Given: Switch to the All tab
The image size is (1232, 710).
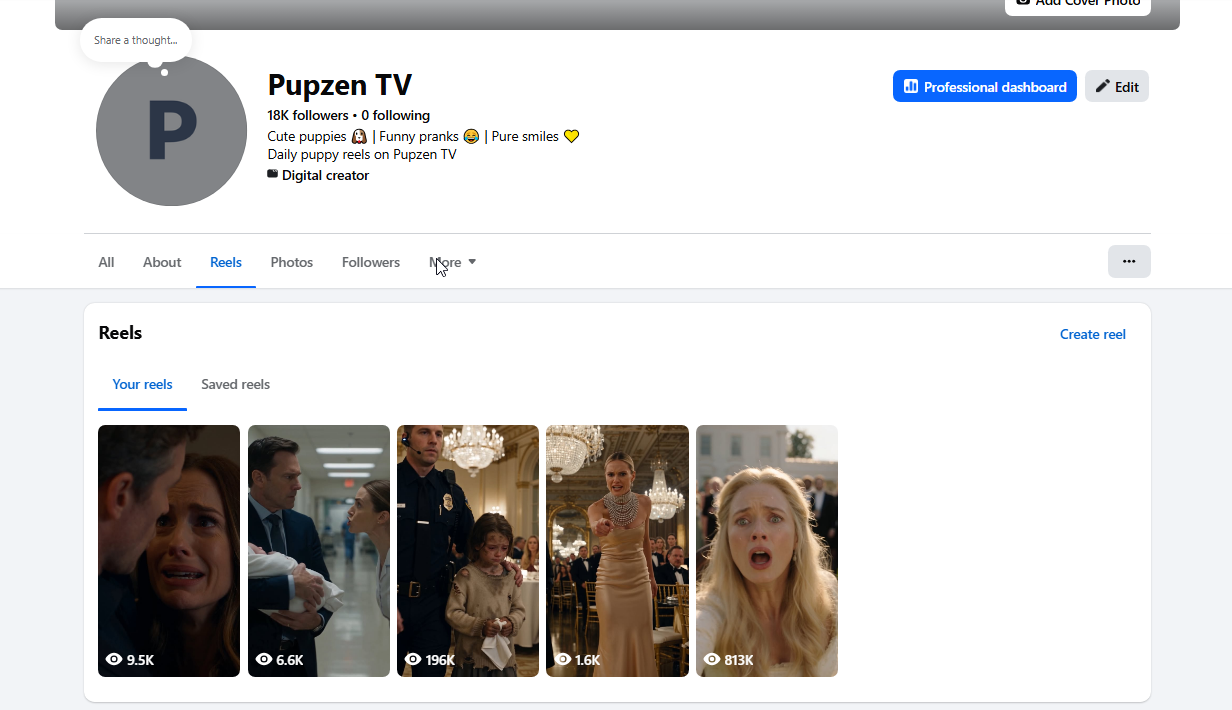Looking at the screenshot, I should [106, 262].
